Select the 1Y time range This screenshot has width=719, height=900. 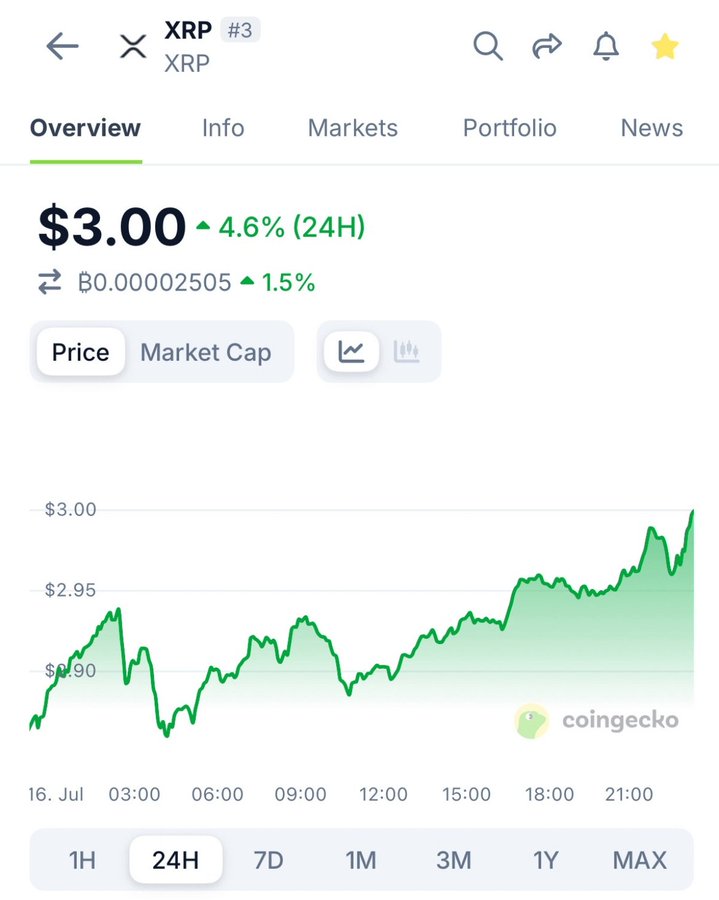545,860
